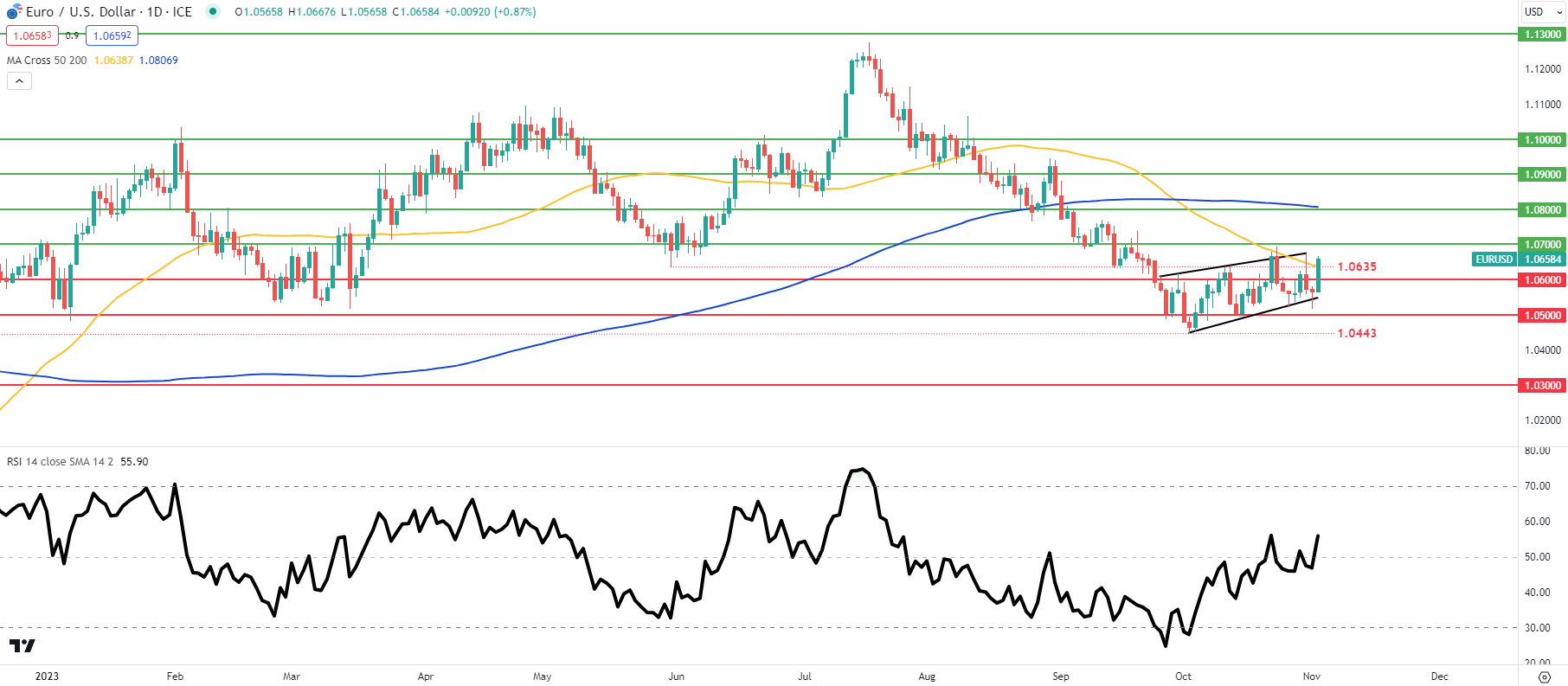The image size is (1568, 686).
Task: Click the high value H1.06676
Action: (x=312, y=11)
